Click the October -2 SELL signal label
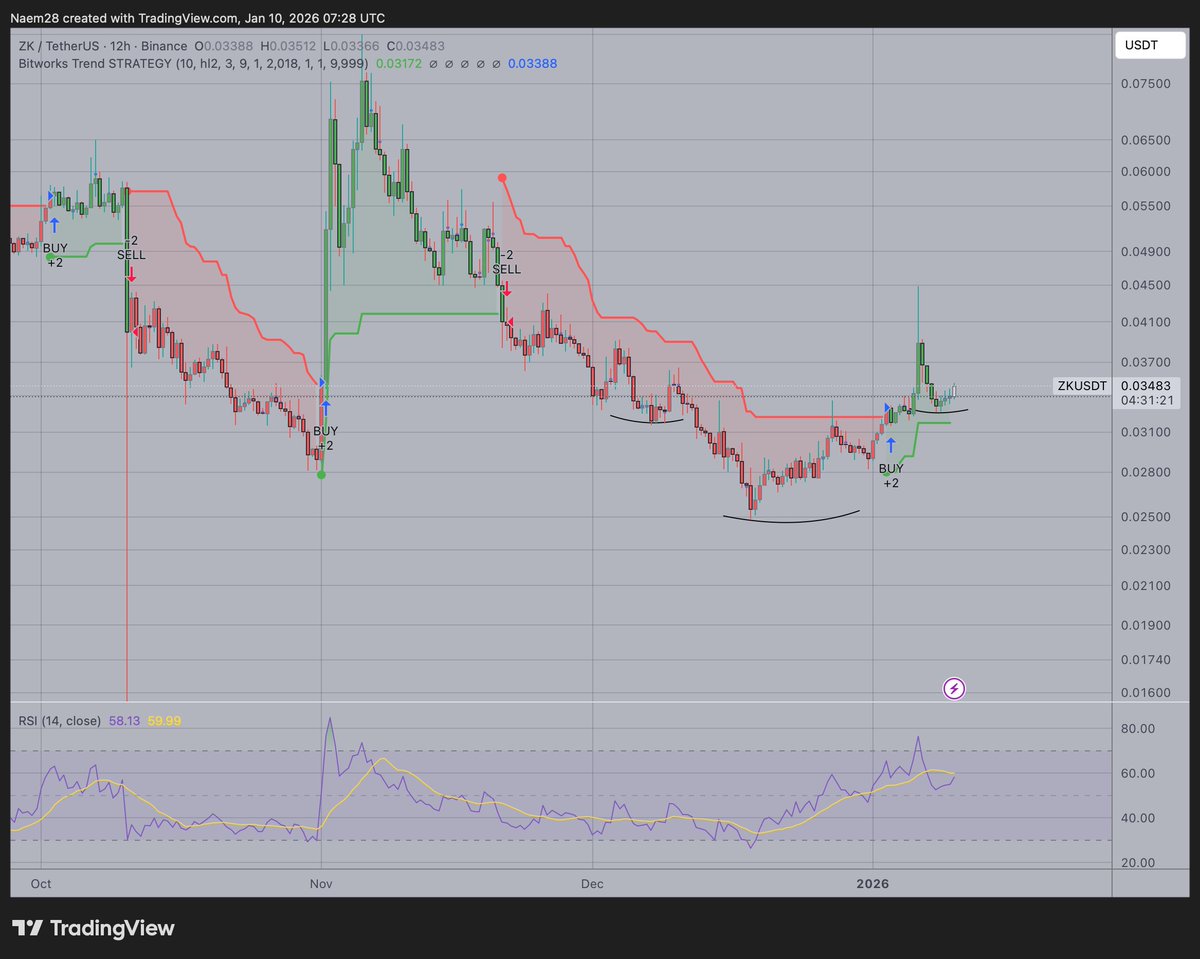 131,249
